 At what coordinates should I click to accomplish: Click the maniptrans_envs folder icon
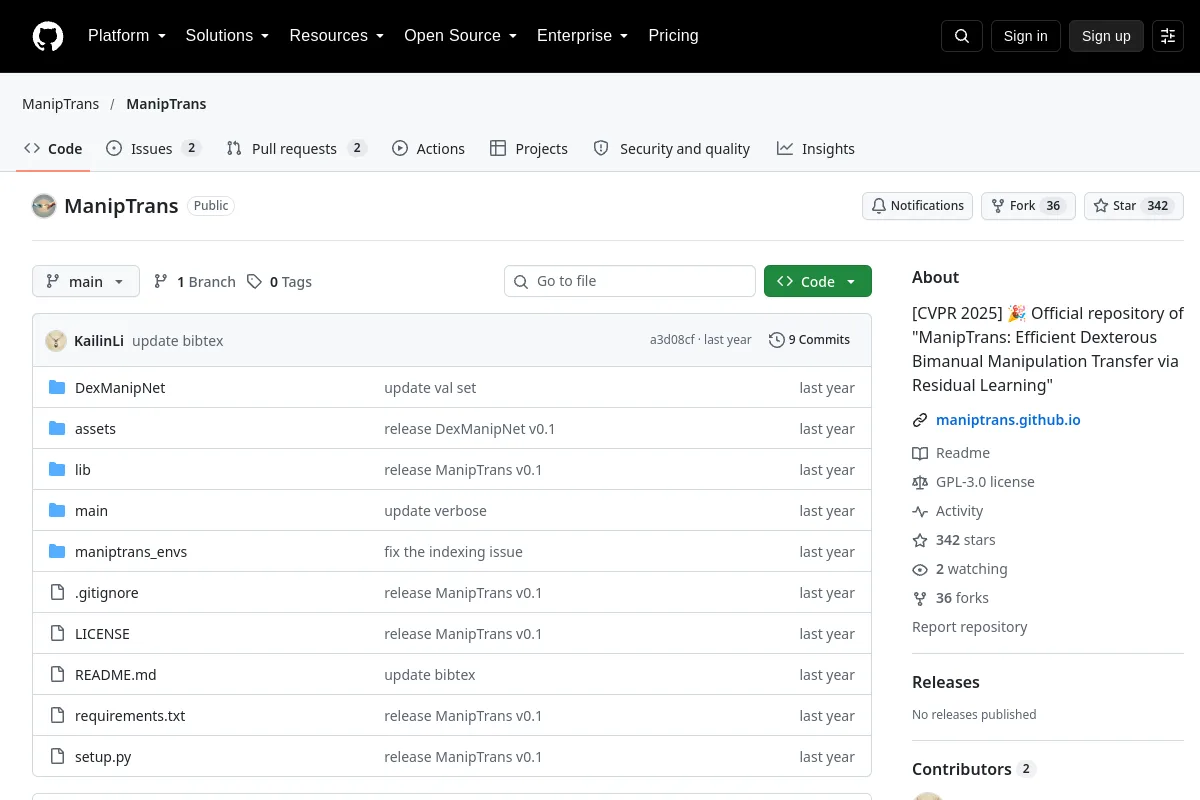(x=57, y=552)
